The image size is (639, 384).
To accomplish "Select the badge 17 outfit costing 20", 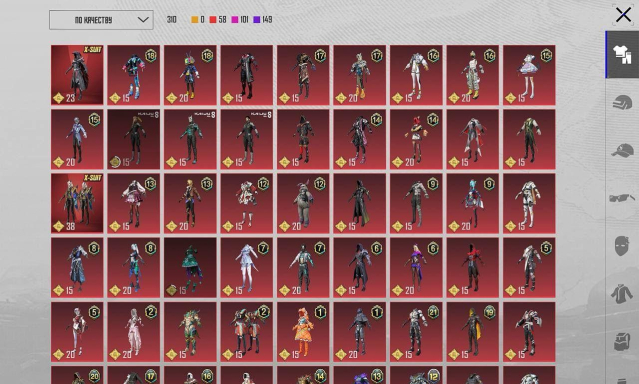I will 359,75.
